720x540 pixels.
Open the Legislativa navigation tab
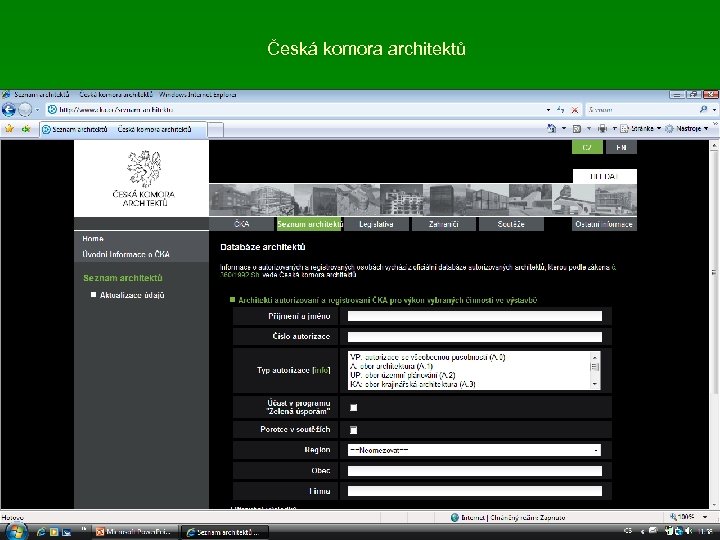coord(376,224)
